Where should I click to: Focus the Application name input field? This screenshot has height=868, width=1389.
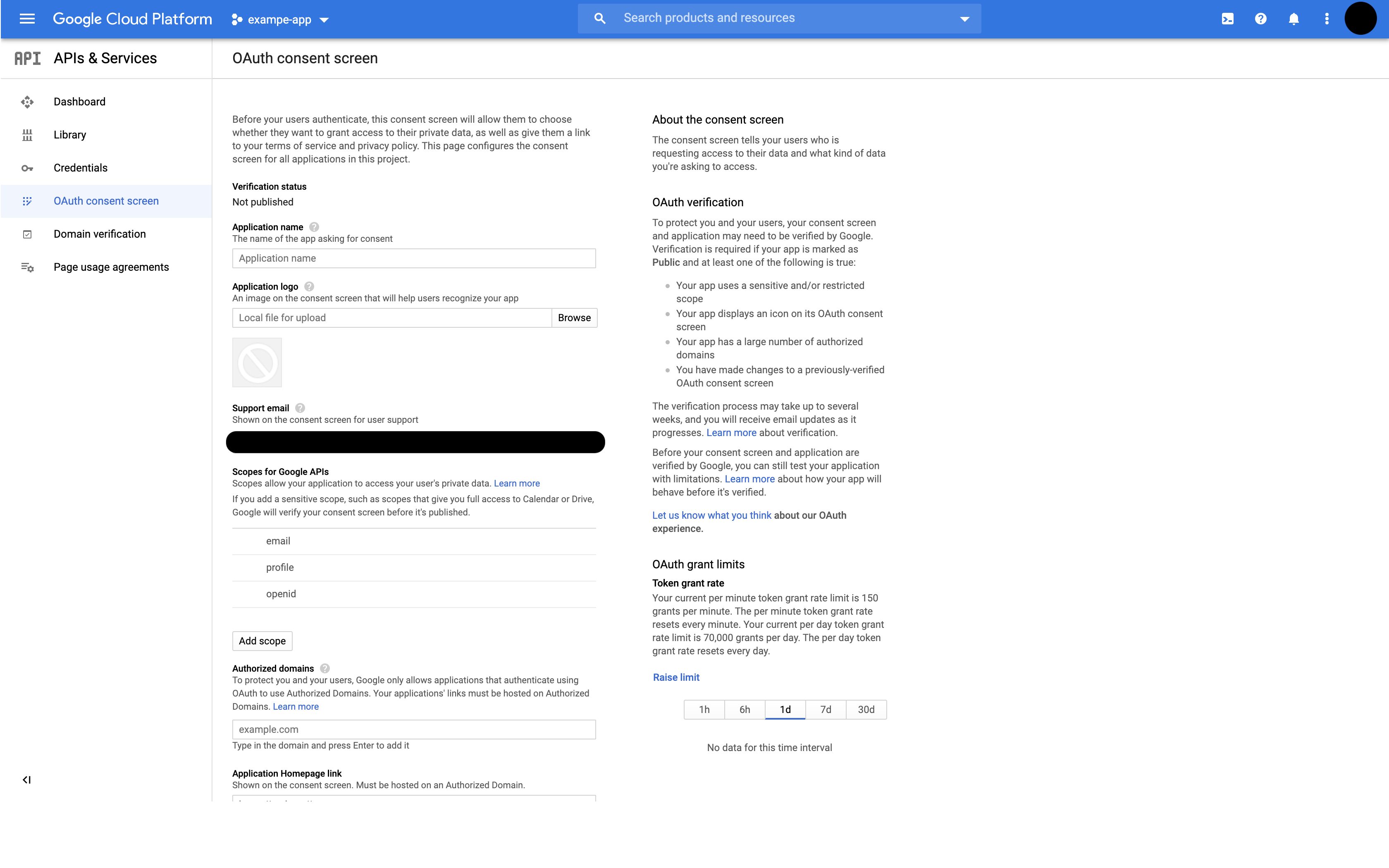coord(414,258)
